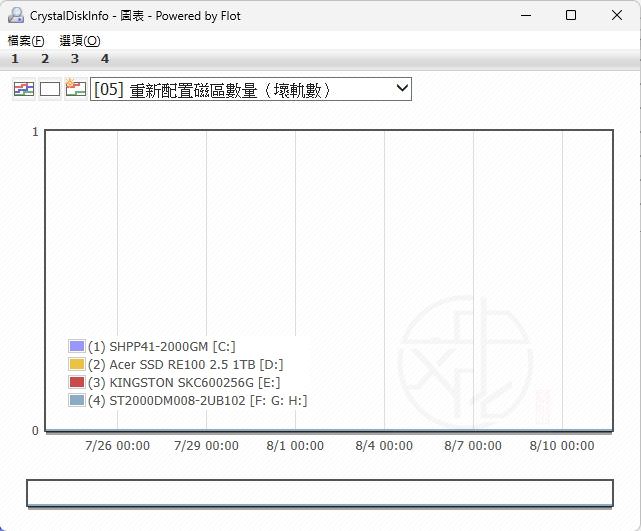Open the 選項(O) menu
Screen dimensions: 641x531
point(80,40)
